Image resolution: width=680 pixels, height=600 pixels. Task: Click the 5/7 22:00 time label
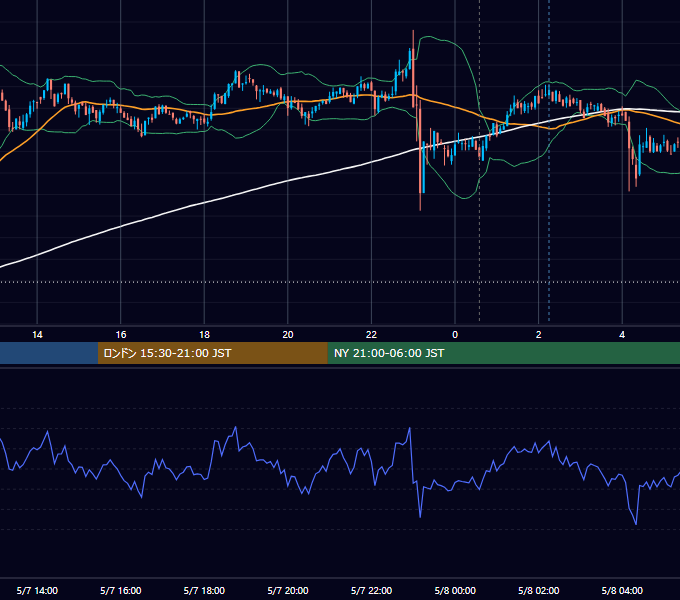(372, 590)
